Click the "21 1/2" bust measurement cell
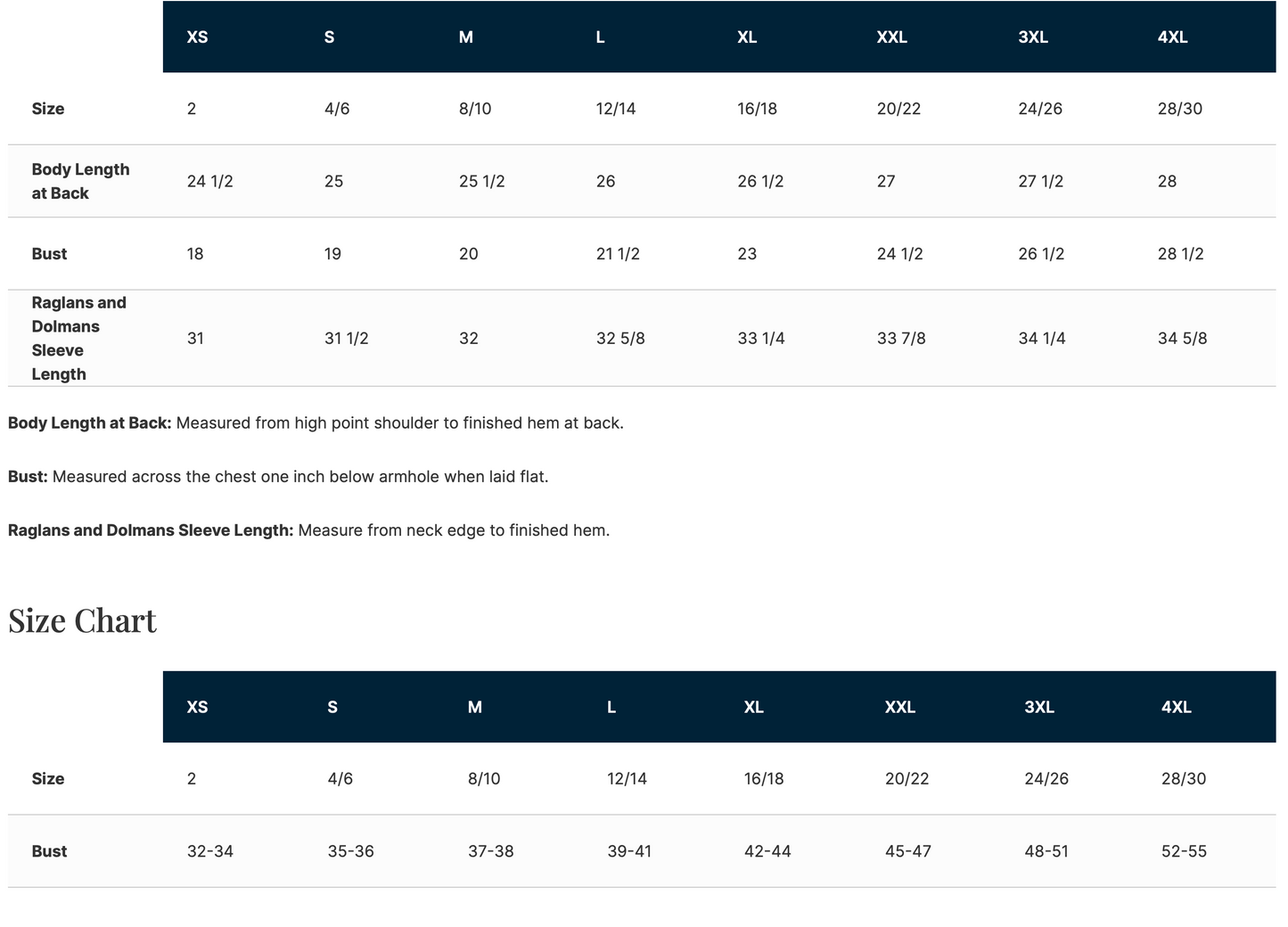Screen dimensions: 1288x927 [618, 254]
